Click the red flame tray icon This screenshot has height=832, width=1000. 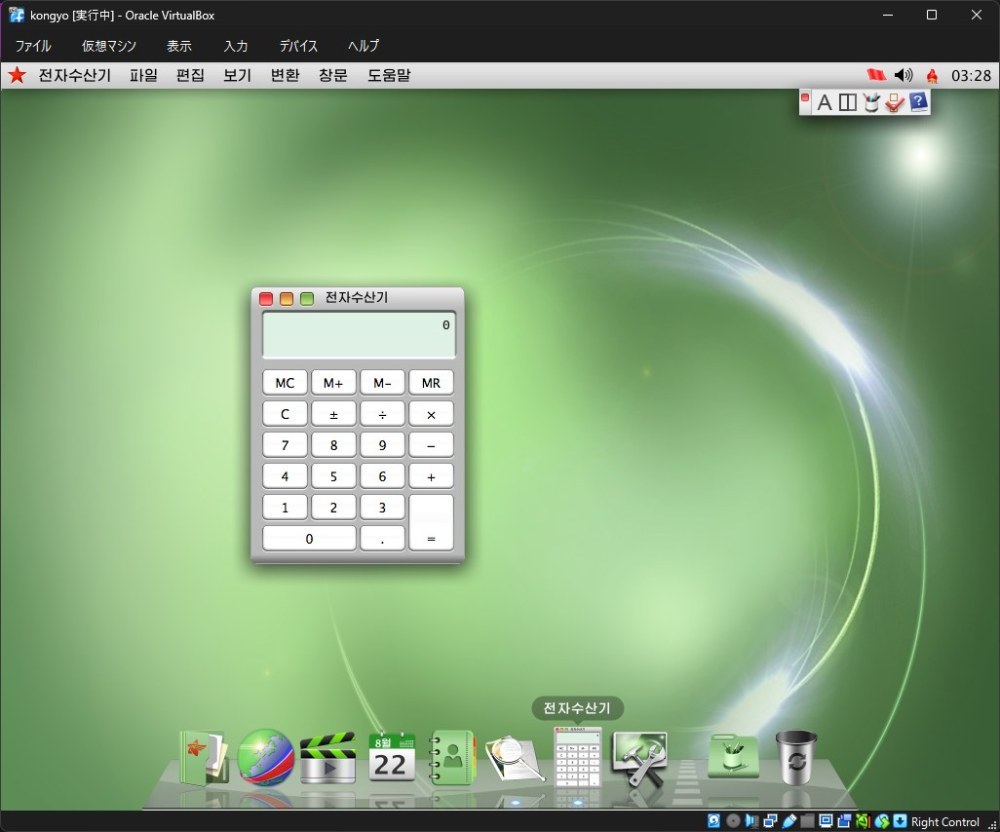point(932,76)
